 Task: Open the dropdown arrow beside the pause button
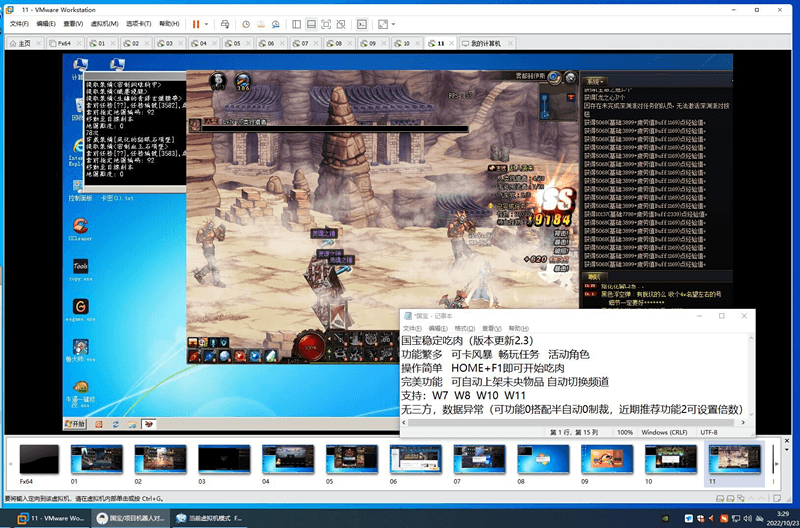(x=206, y=24)
